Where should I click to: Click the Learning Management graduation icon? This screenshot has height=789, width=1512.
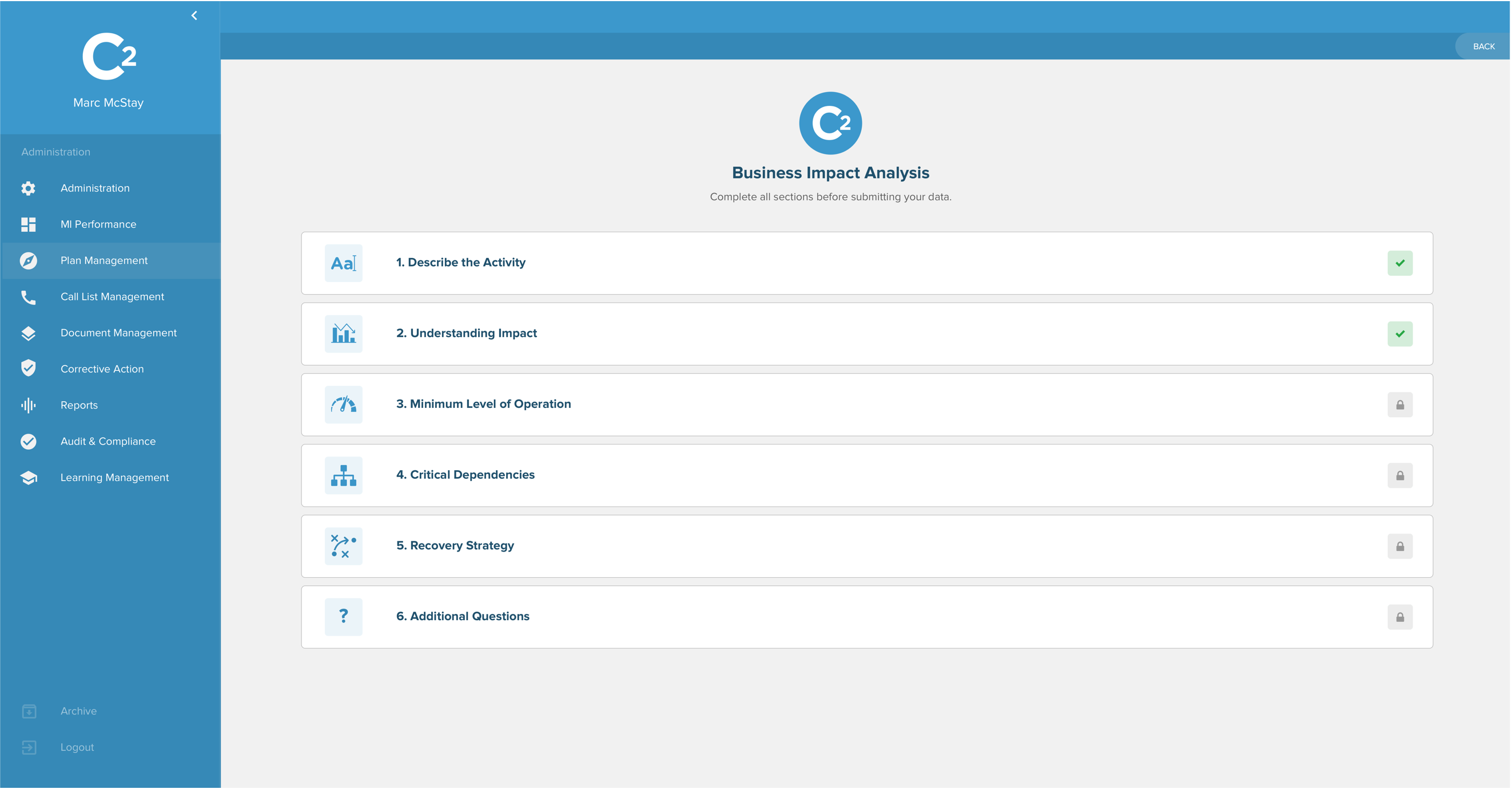[x=27, y=477]
